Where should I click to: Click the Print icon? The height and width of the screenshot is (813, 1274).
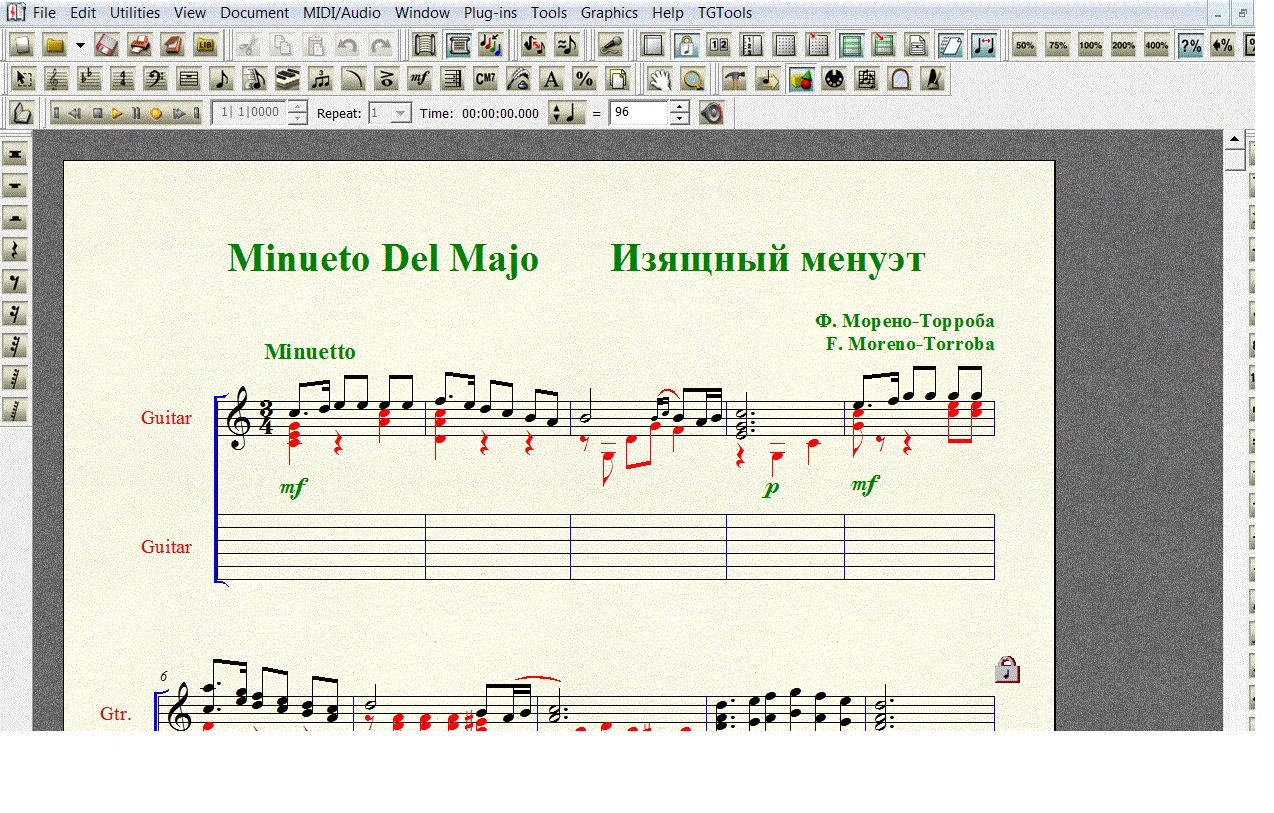tap(140, 45)
